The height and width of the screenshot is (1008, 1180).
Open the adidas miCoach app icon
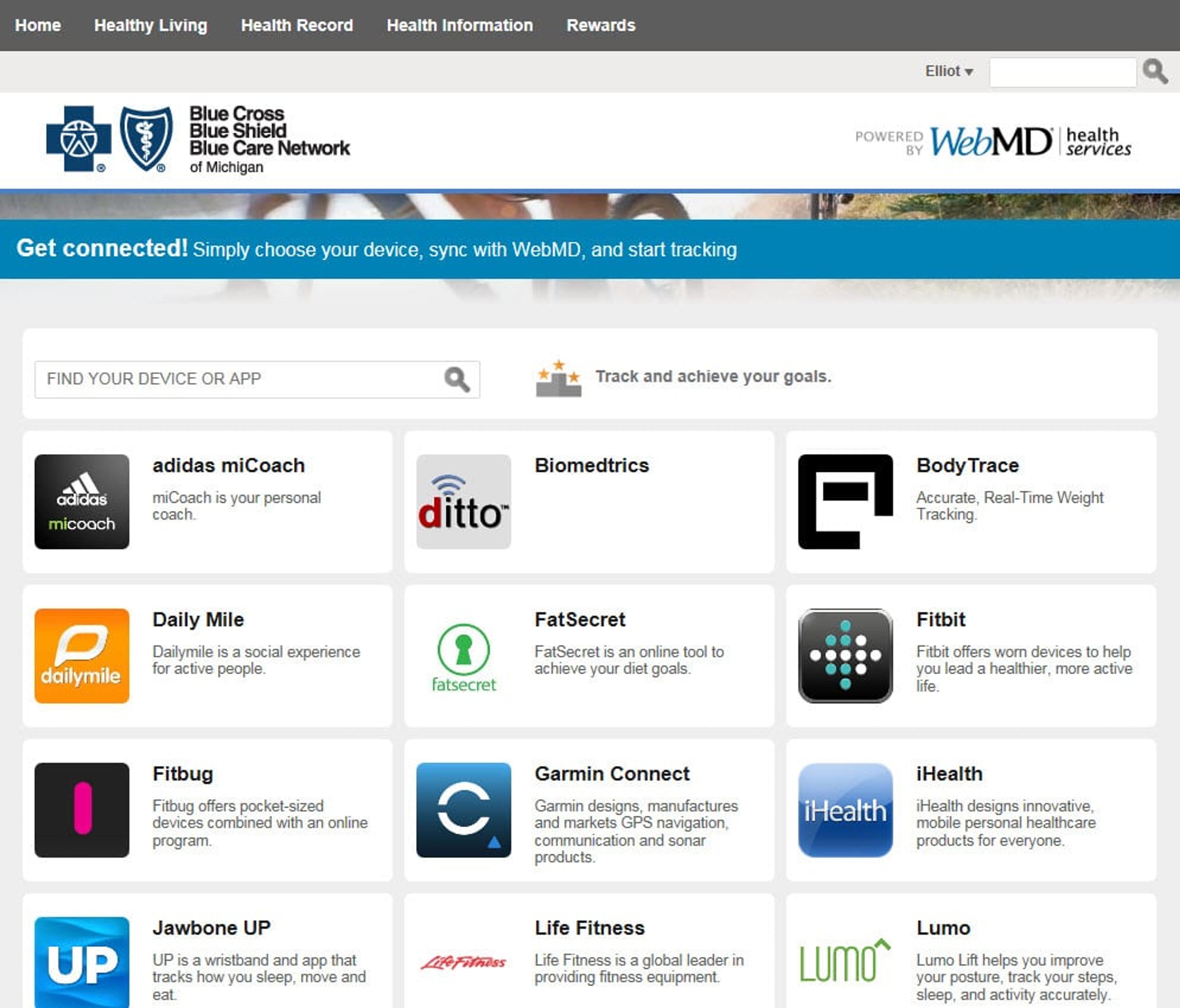81,501
